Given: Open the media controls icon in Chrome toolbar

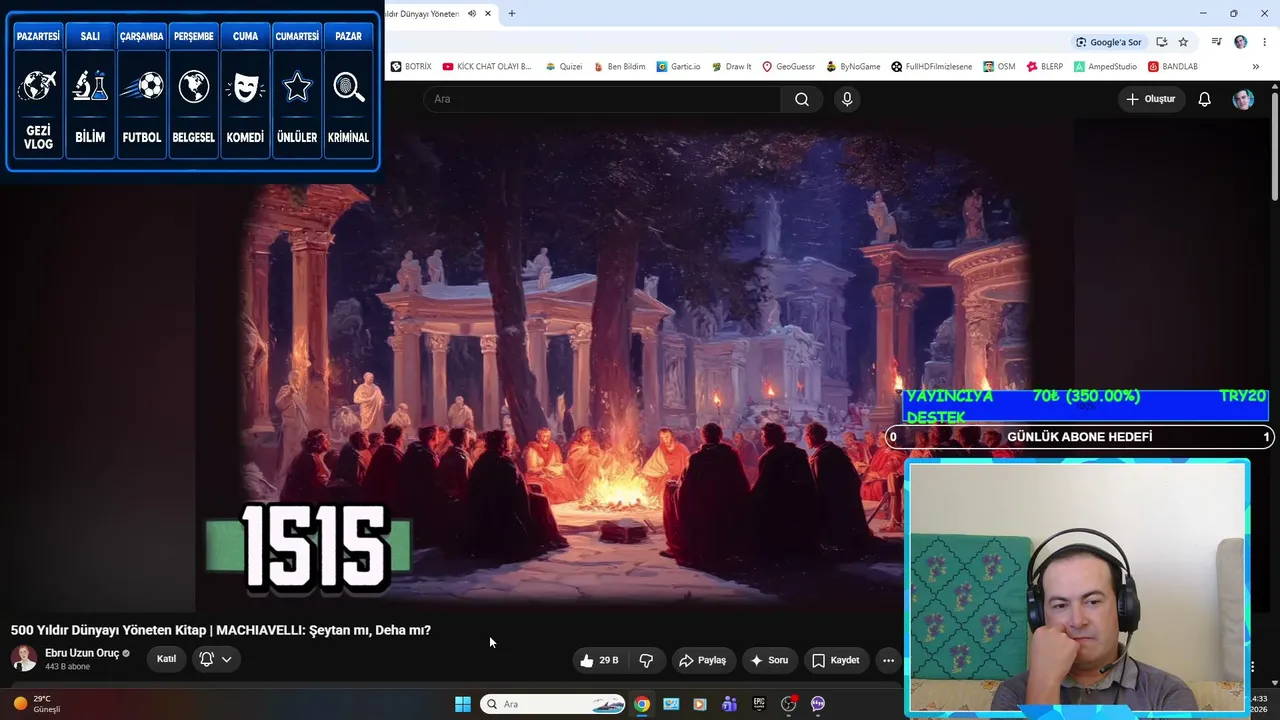Looking at the screenshot, I should point(1216,42).
